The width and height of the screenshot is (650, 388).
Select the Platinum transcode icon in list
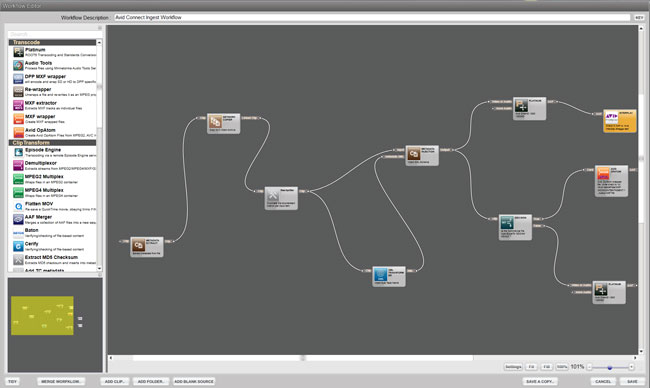point(18,52)
